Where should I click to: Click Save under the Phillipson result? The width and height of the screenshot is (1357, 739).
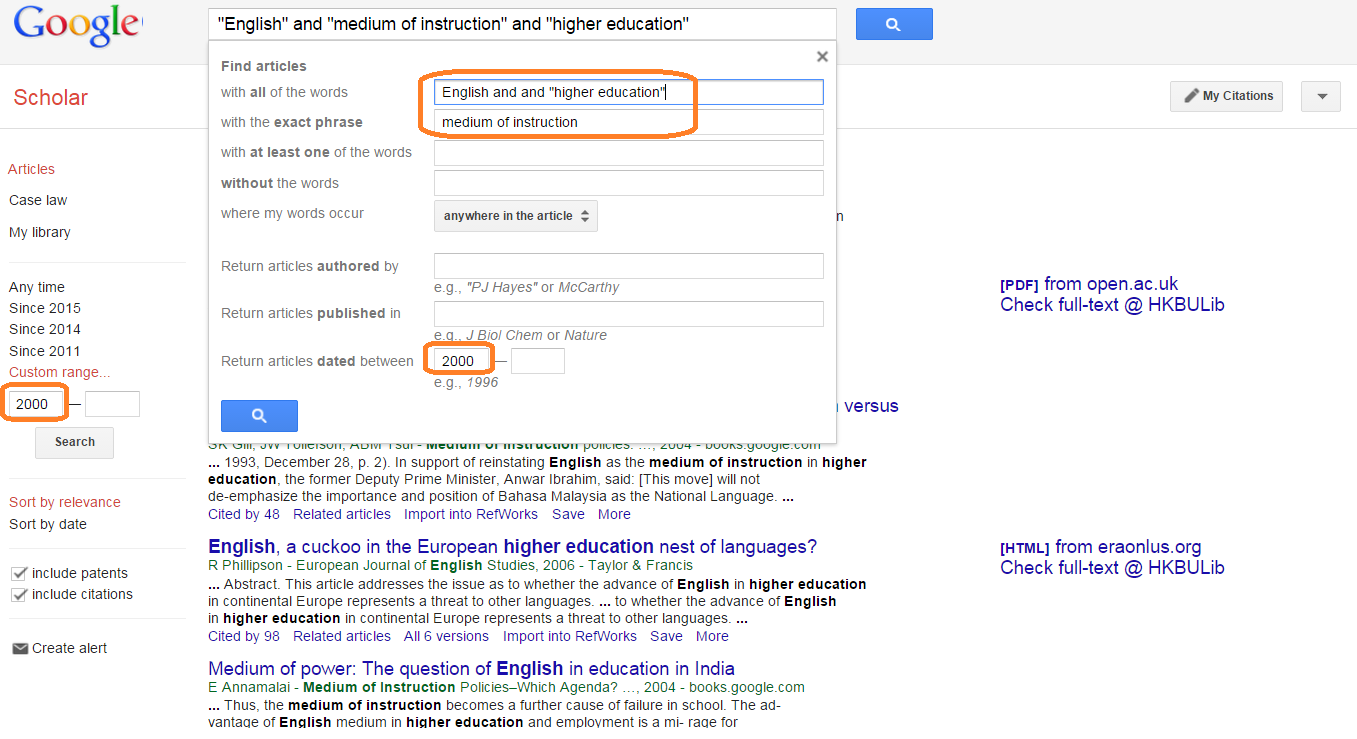coord(667,636)
